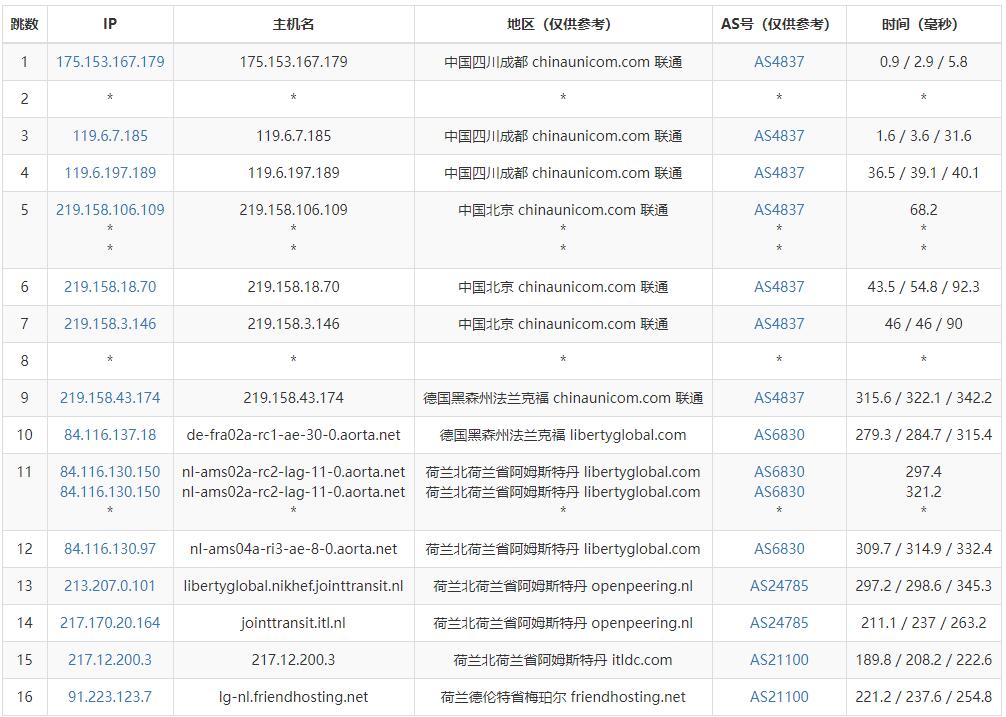
Task: Click time value 46 / 46 / 90
Action: [x=923, y=324]
